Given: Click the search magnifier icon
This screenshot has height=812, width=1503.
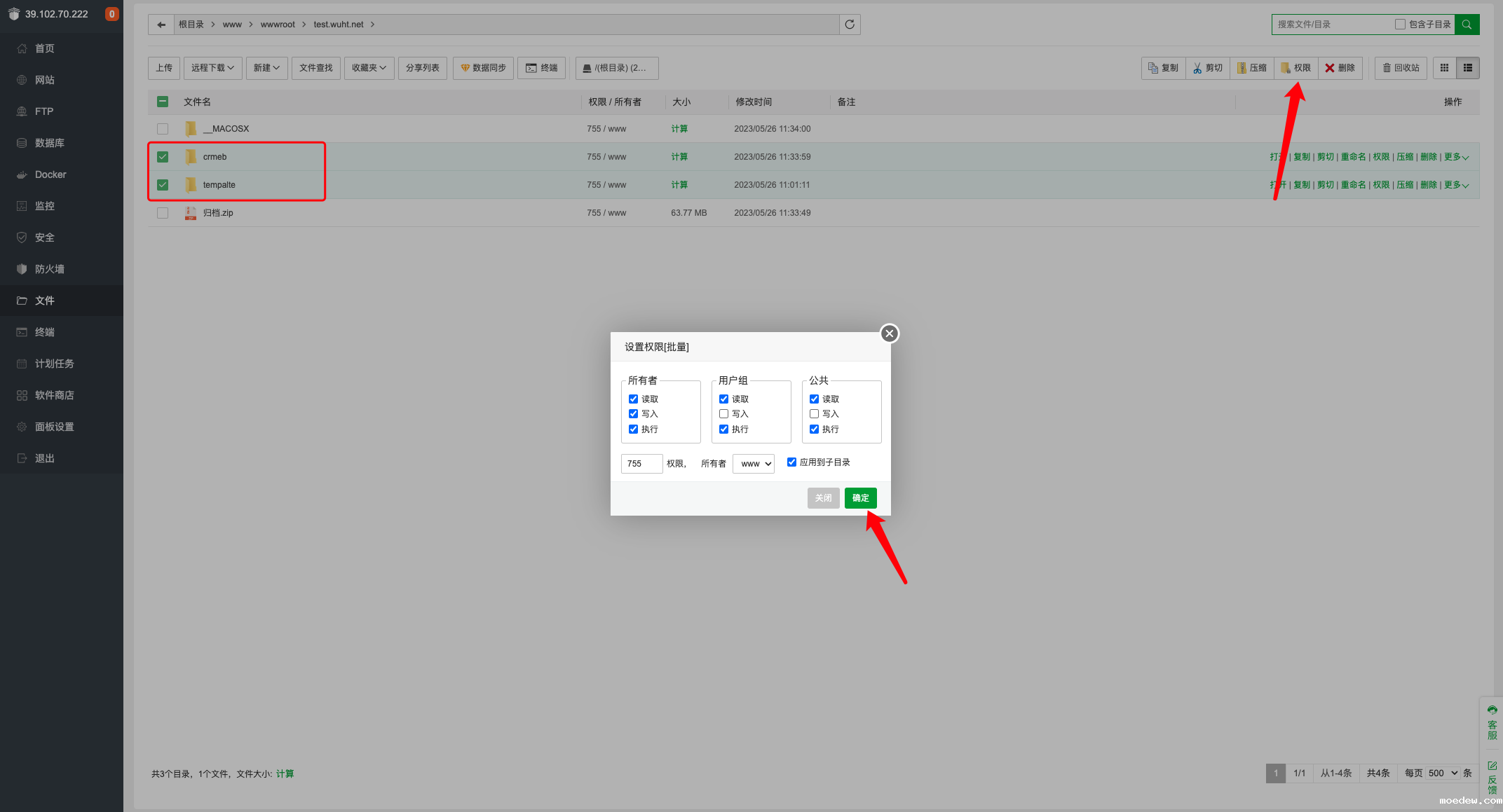Looking at the screenshot, I should click(1467, 25).
